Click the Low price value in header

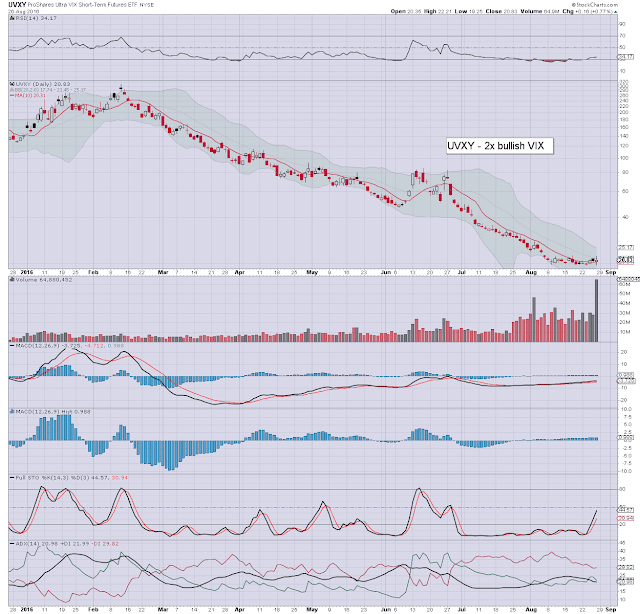click(476, 11)
